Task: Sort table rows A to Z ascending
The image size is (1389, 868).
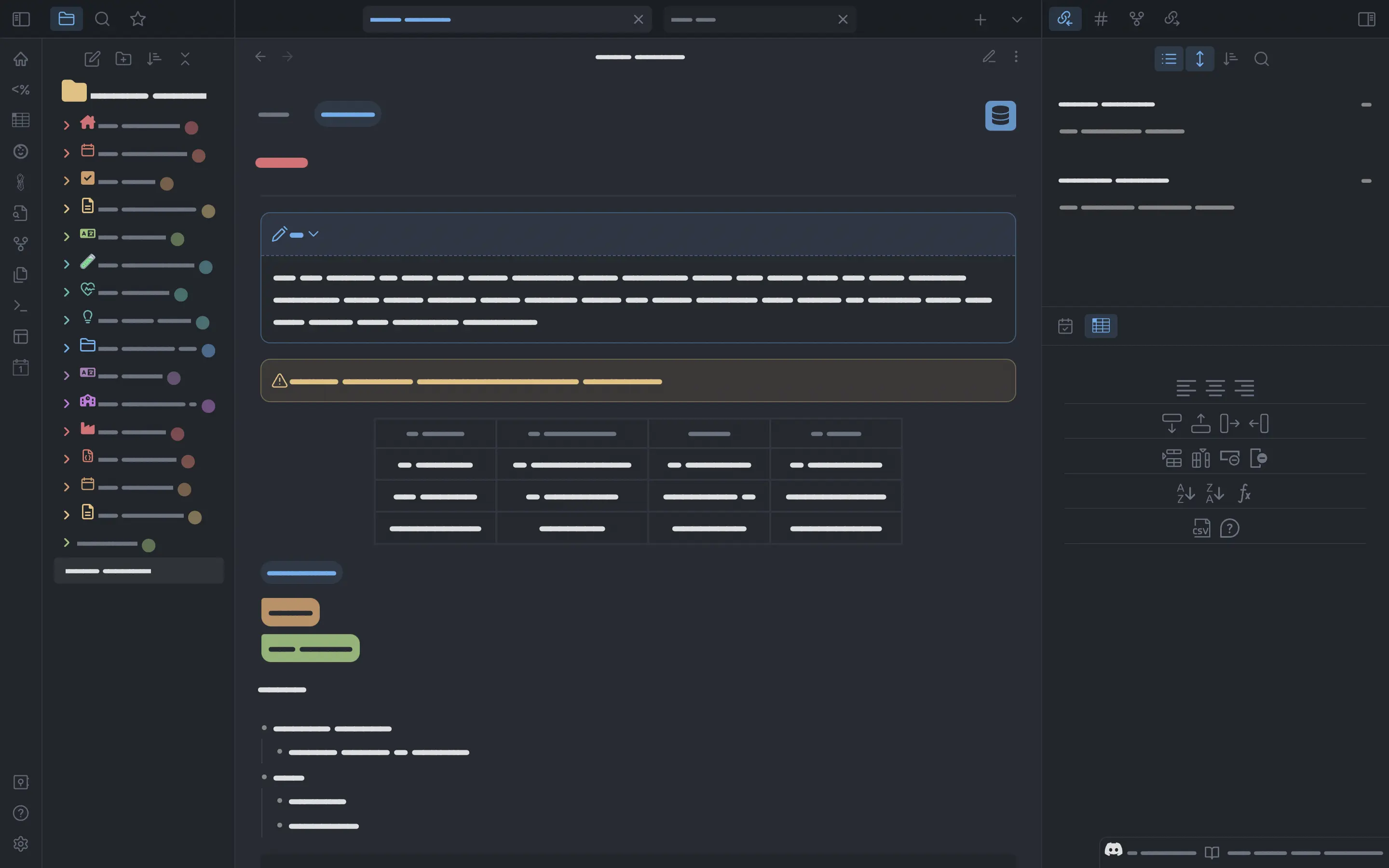Action: (x=1185, y=493)
